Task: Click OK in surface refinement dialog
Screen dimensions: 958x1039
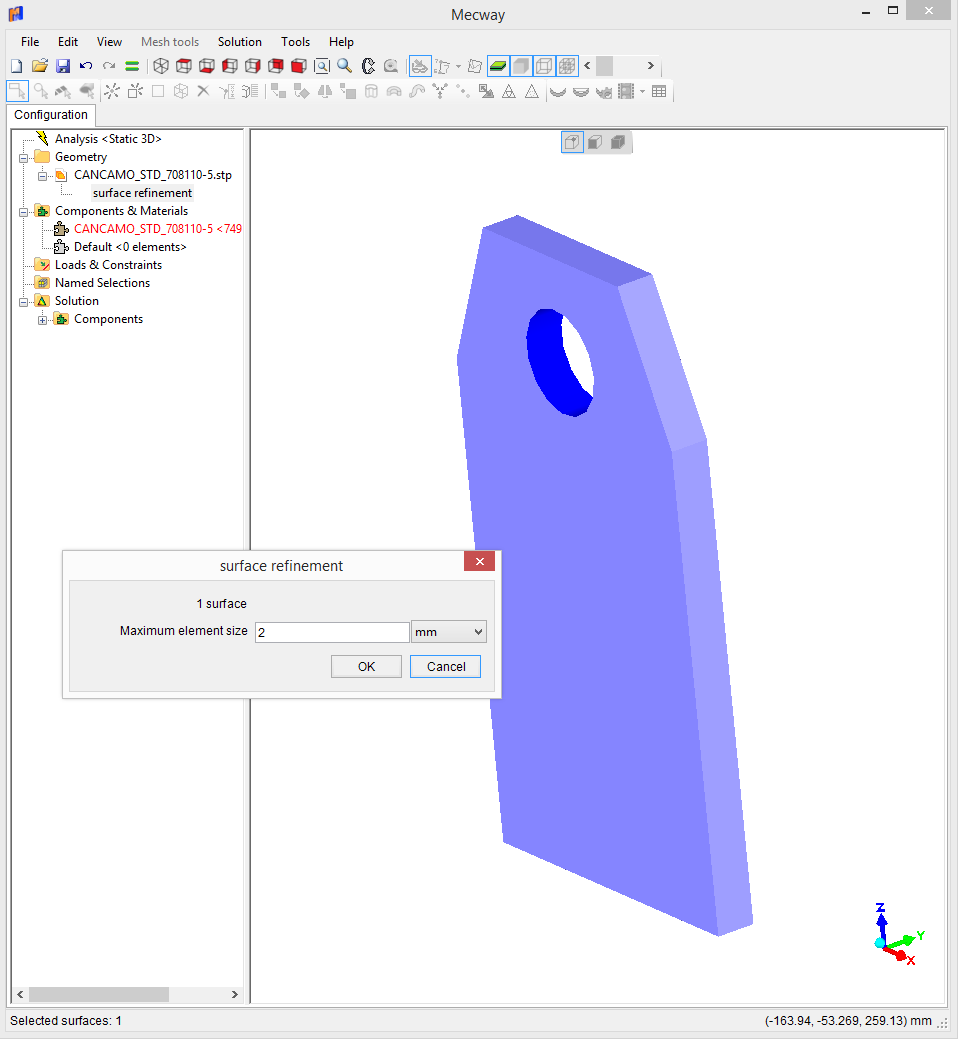Action: [x=366, y=667]
